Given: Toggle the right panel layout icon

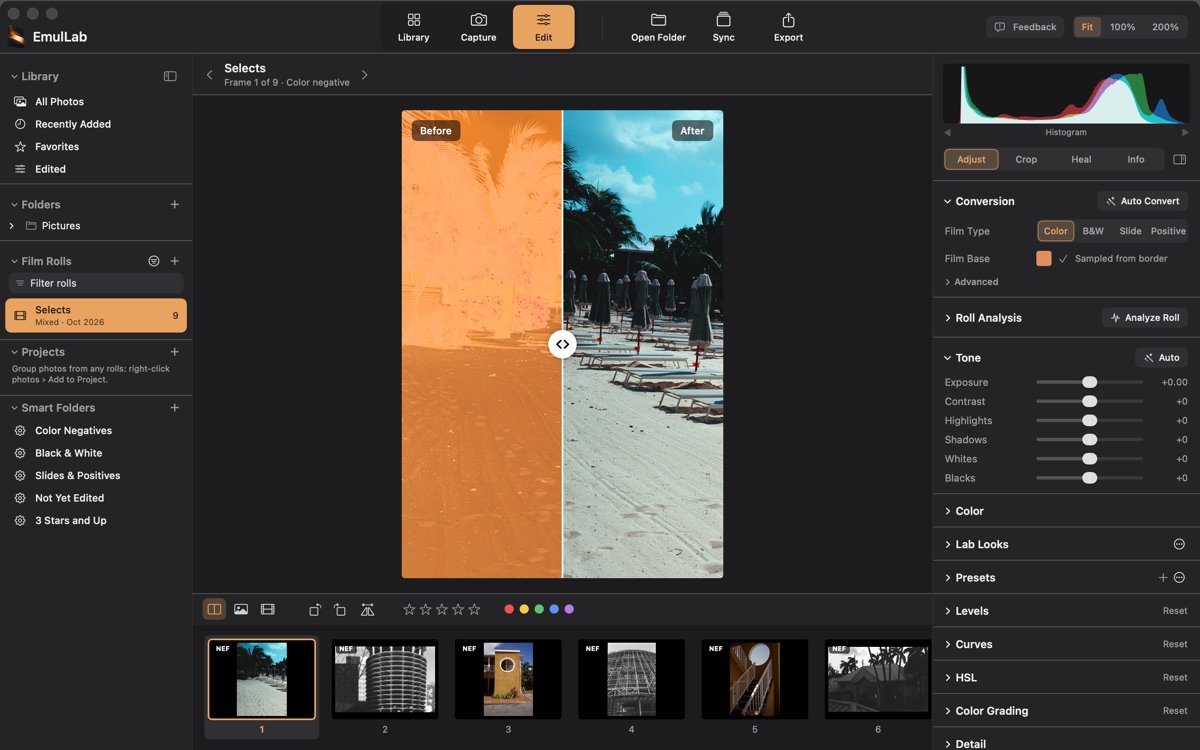Looking at the screenshot, I should (1179, 159).
